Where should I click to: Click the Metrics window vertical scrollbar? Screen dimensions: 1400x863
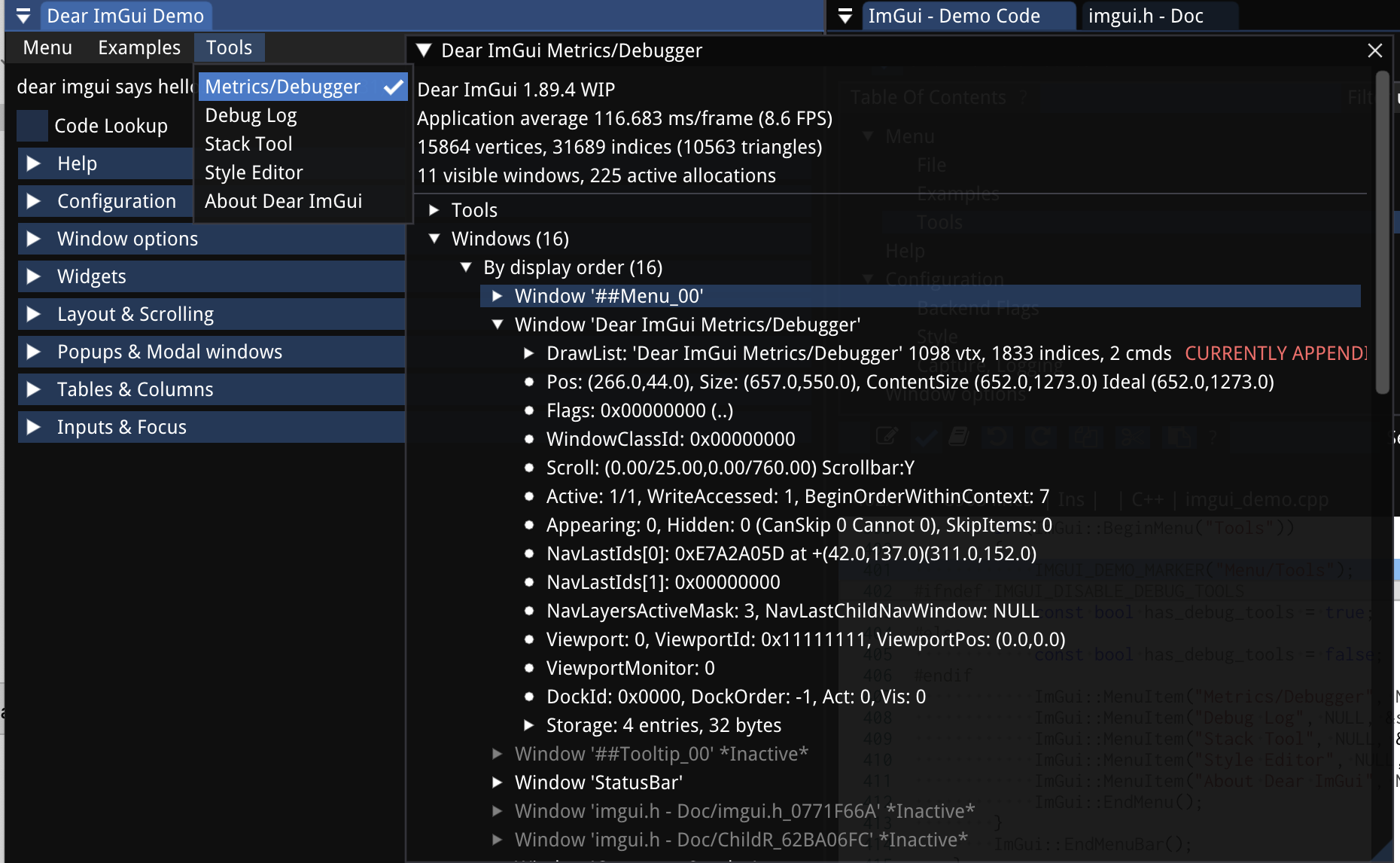click(x=1382, y=233)
